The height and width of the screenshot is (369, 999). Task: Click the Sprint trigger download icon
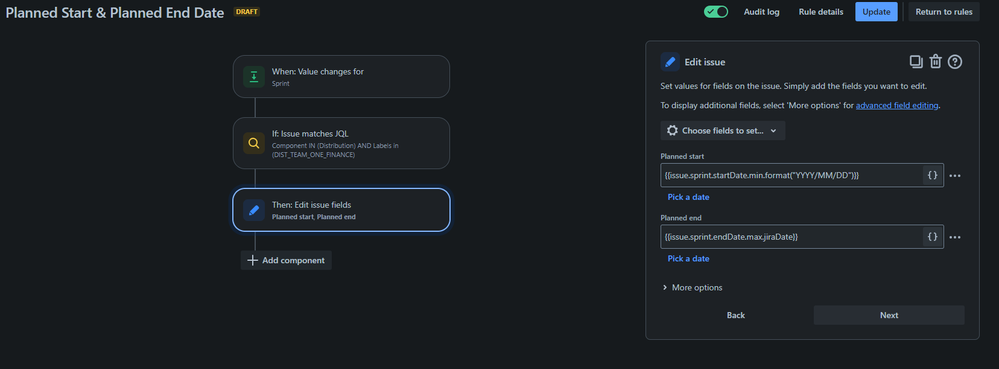tap(254, 76)
